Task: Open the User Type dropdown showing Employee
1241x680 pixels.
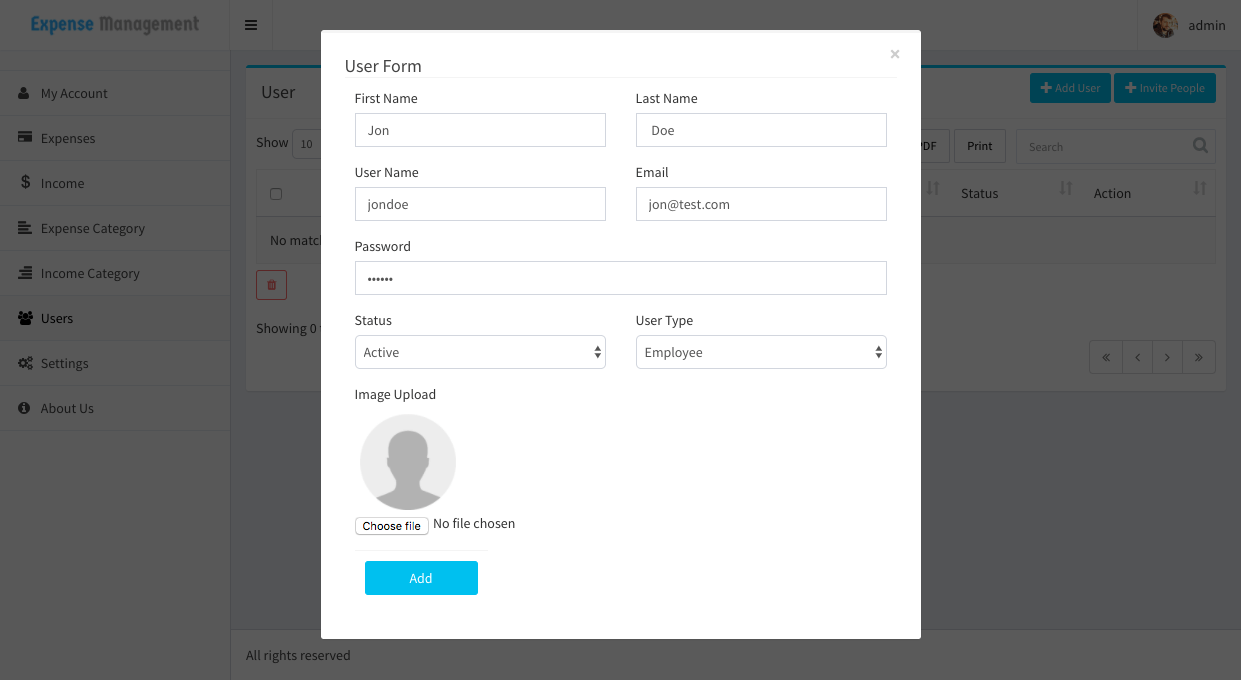Action: (761, 352)
